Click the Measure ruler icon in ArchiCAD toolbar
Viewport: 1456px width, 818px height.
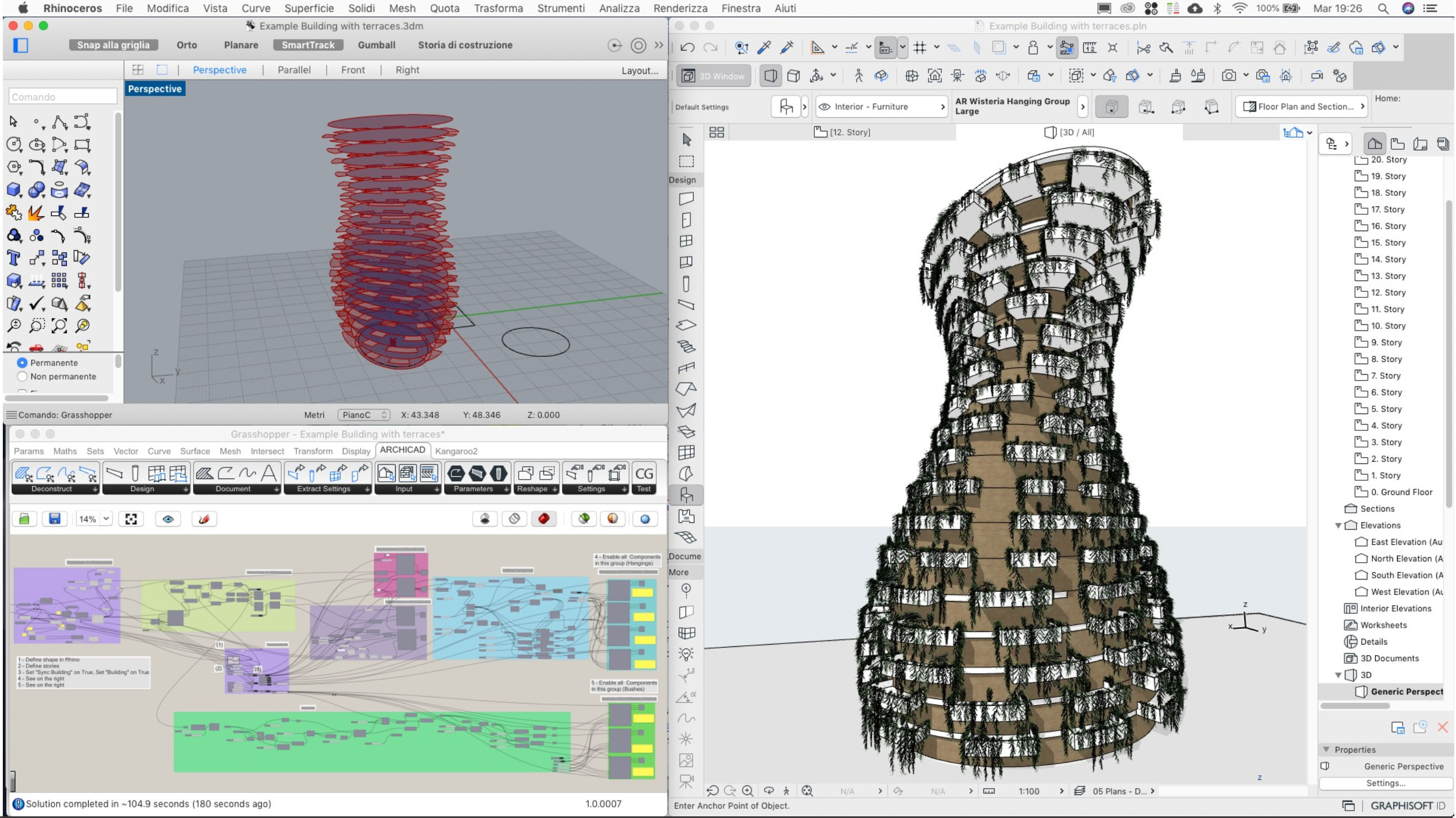(x=1090, y=48)
